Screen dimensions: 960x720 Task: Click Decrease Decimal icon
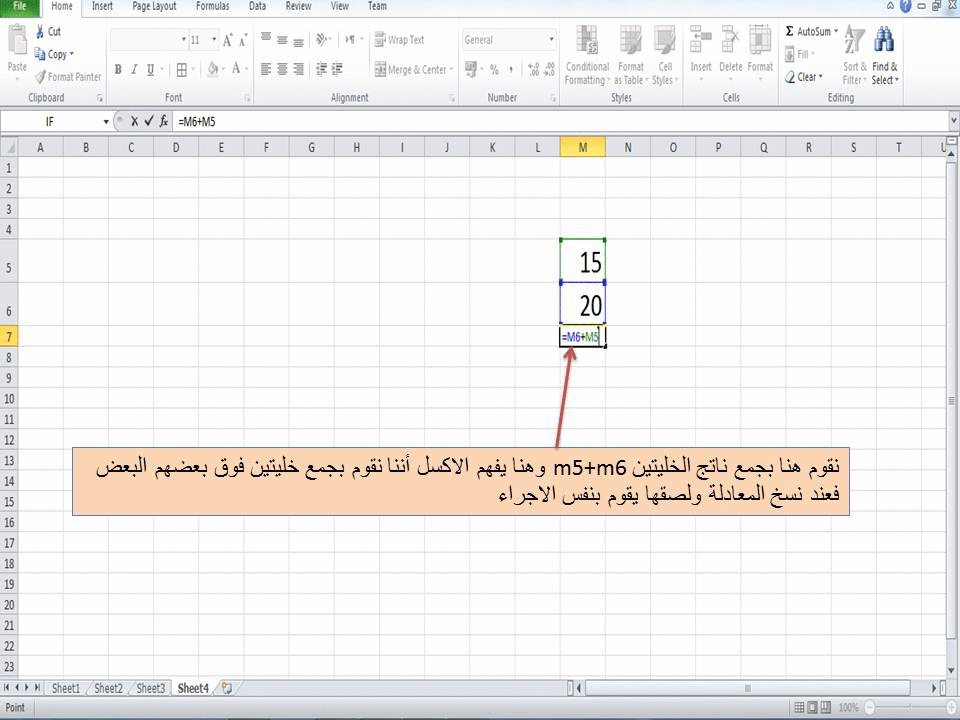pyautogui.click(x=549, y=70)
